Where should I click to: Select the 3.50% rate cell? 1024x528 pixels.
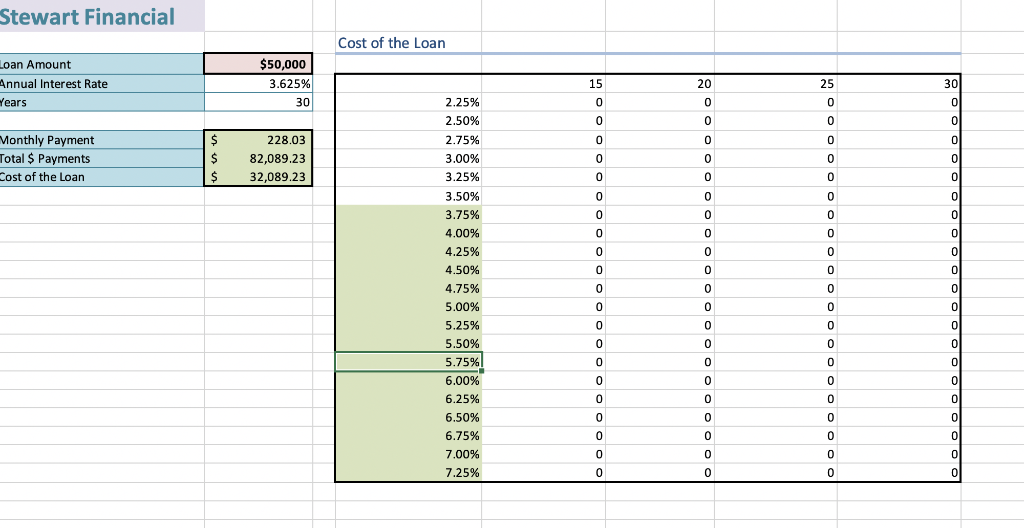pos(409,196)
